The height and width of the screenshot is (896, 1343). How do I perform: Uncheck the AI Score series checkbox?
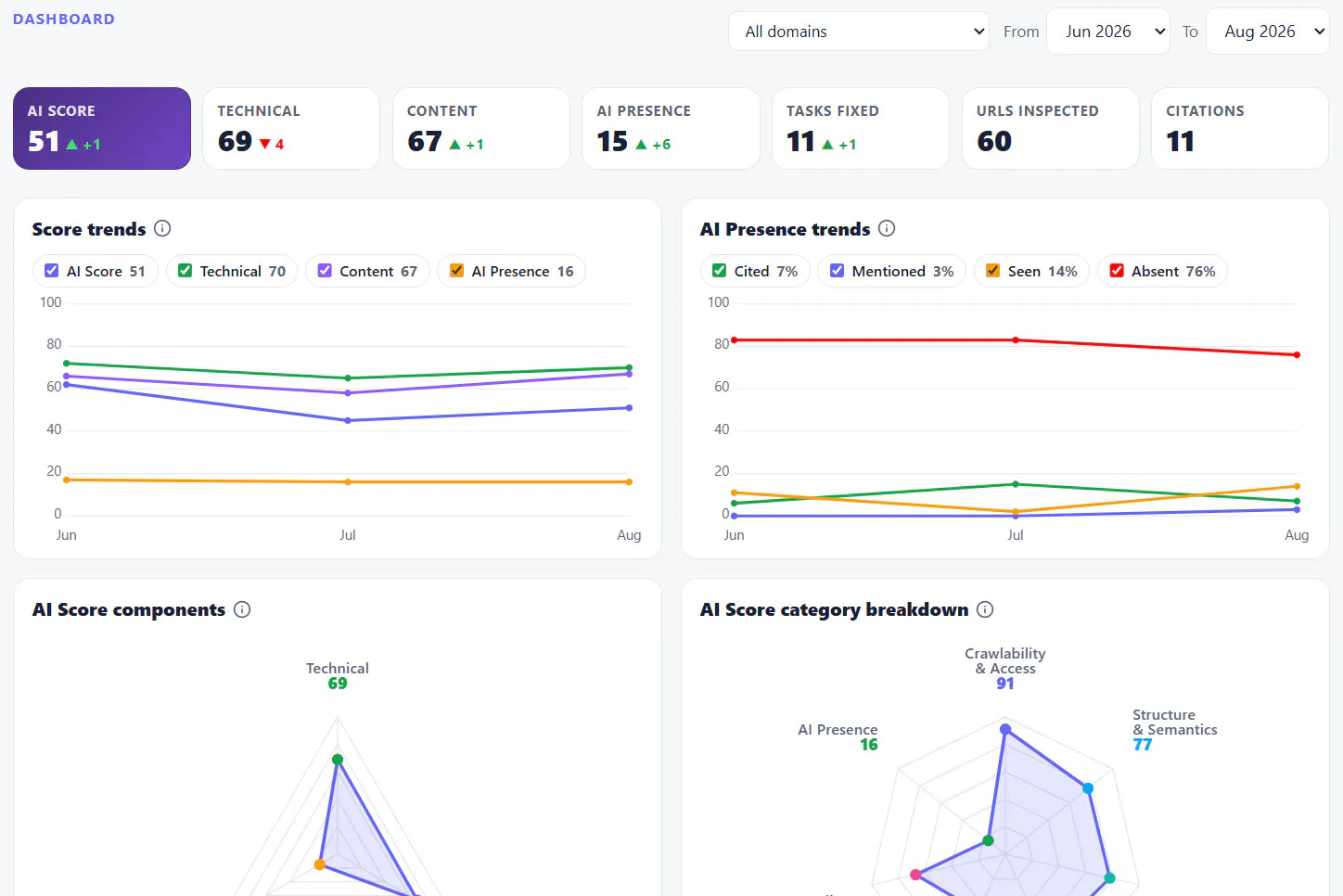(x=52, y=271)
